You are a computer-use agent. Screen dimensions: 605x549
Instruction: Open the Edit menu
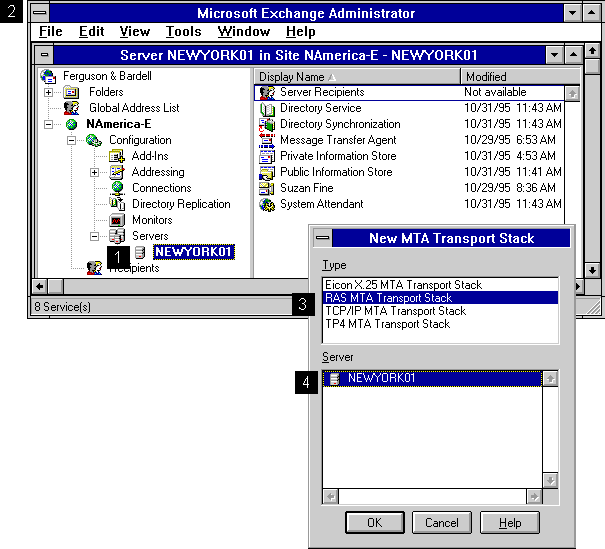[x=91, y=32]
